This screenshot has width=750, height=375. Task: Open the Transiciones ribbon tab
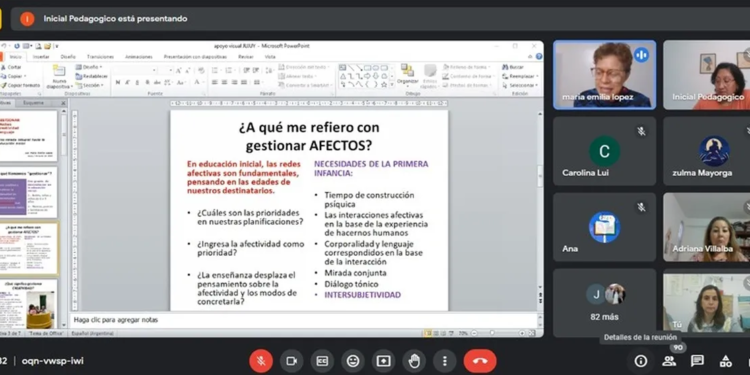[100, 57]
